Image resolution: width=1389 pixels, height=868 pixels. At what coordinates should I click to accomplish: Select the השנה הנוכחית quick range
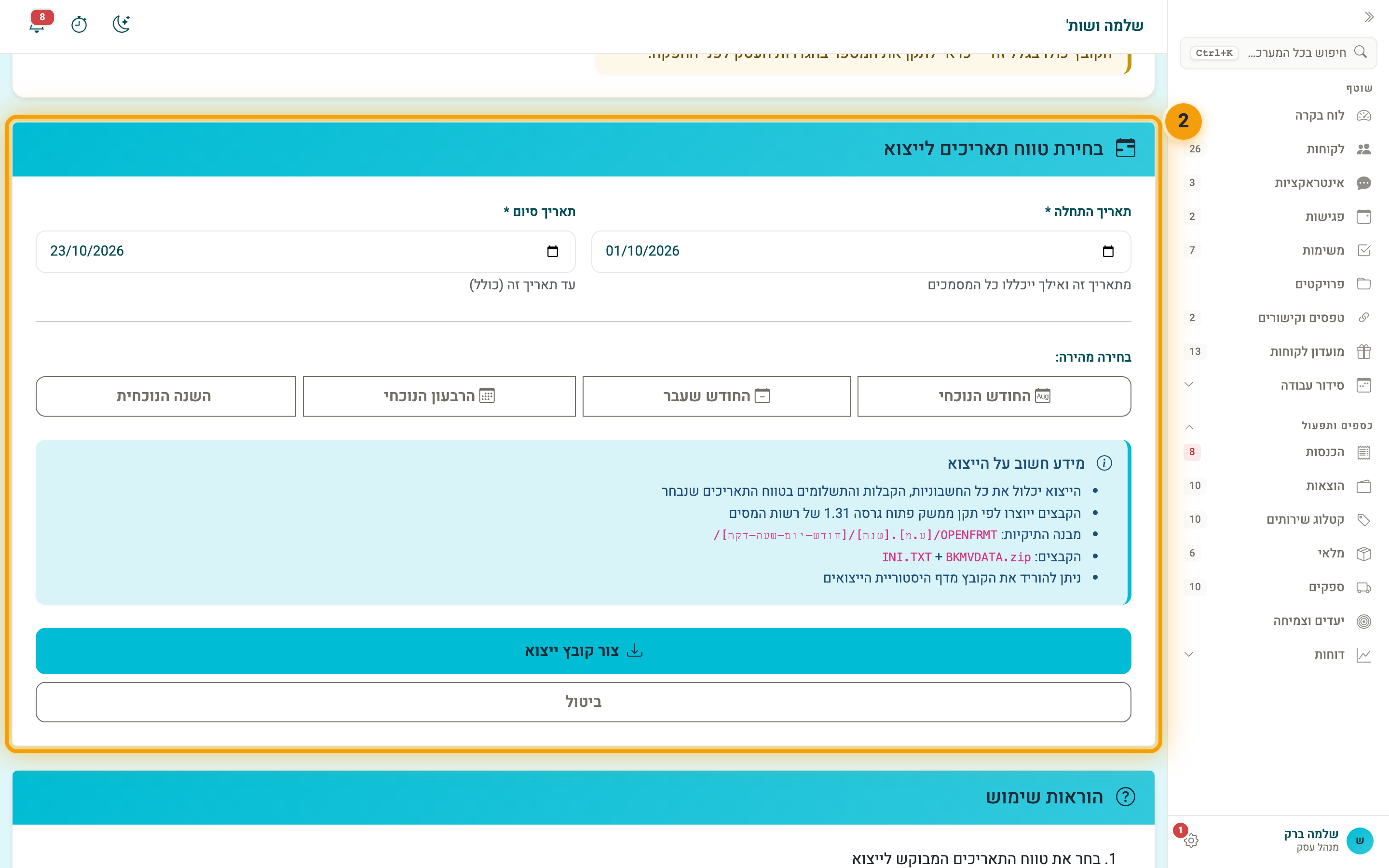(x=166, y=396)
